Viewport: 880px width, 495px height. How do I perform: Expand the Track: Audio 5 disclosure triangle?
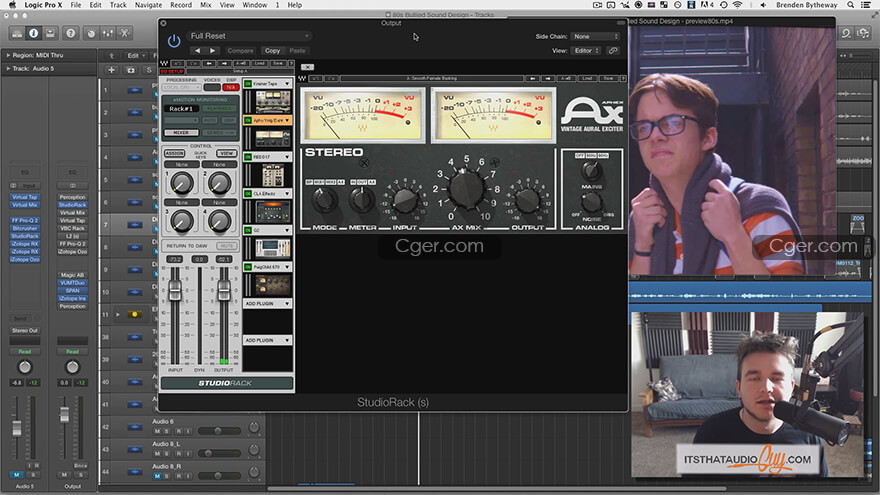[x=8, y=68]
